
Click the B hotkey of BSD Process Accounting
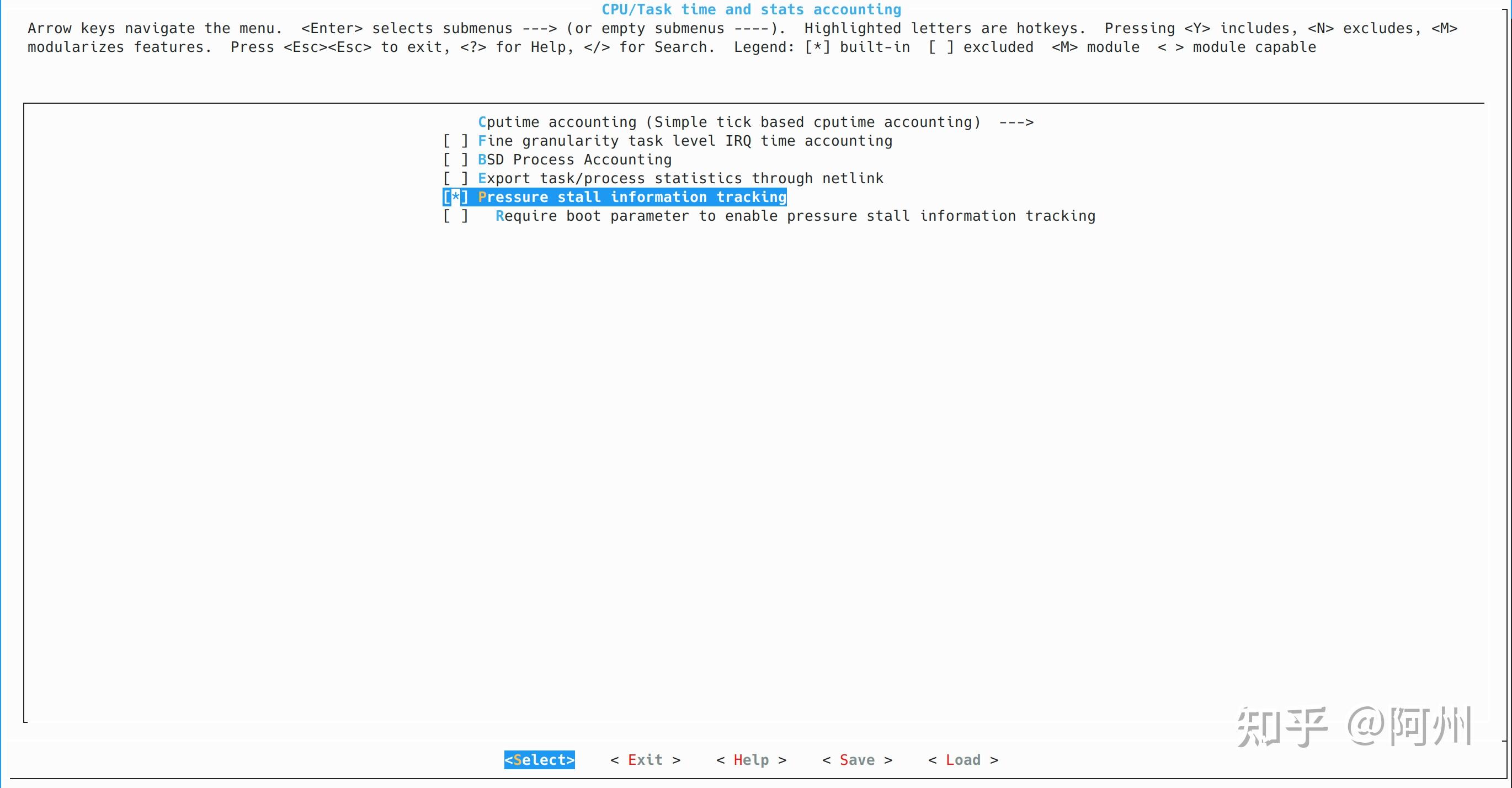(483, 159)
